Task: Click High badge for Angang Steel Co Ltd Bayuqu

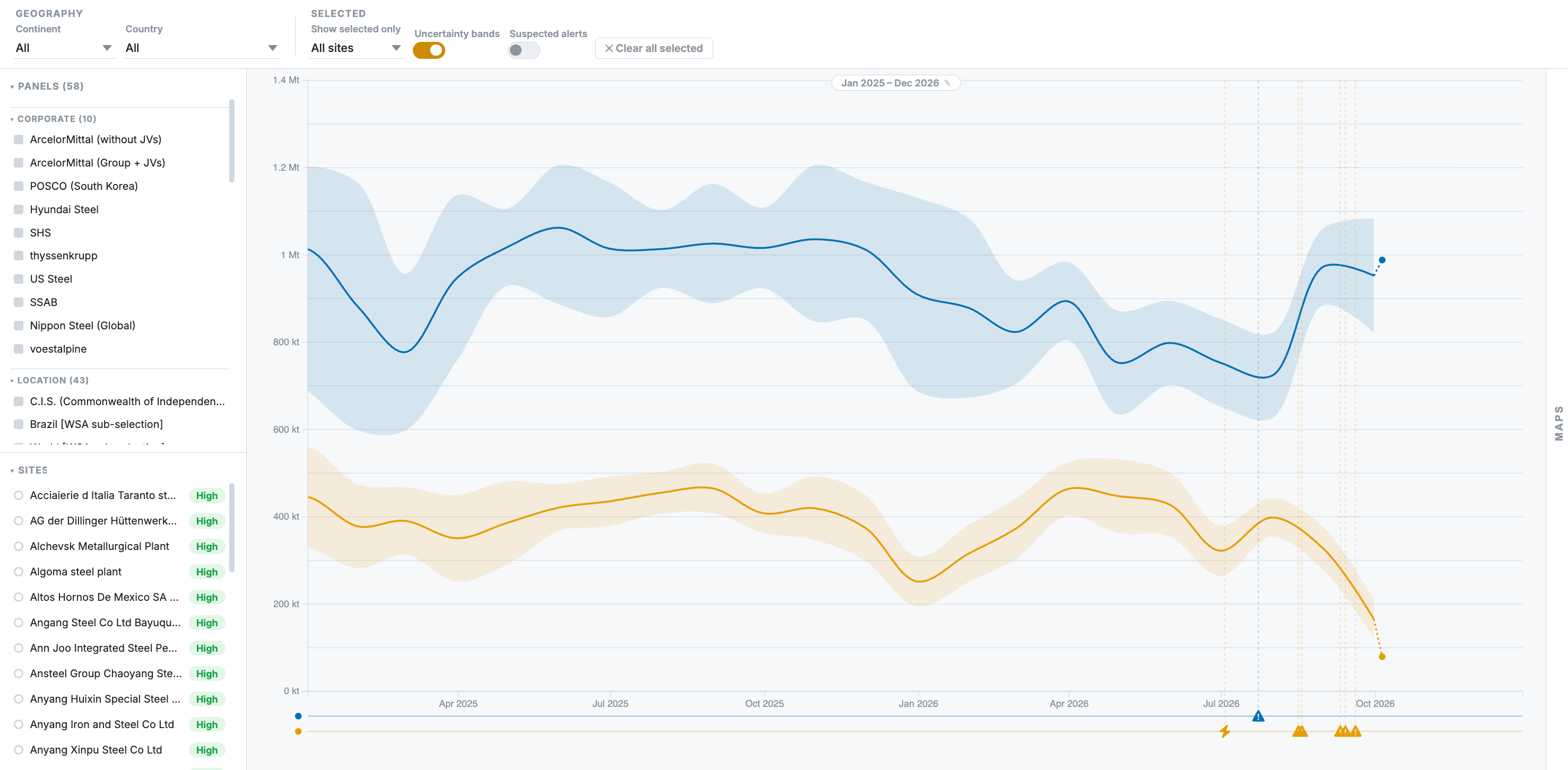Action: point(207,623)
